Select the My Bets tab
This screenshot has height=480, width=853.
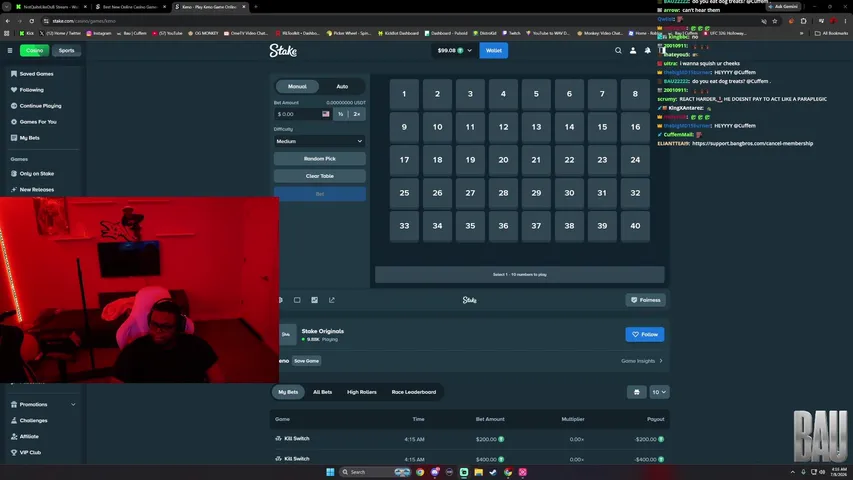[288, 392]
